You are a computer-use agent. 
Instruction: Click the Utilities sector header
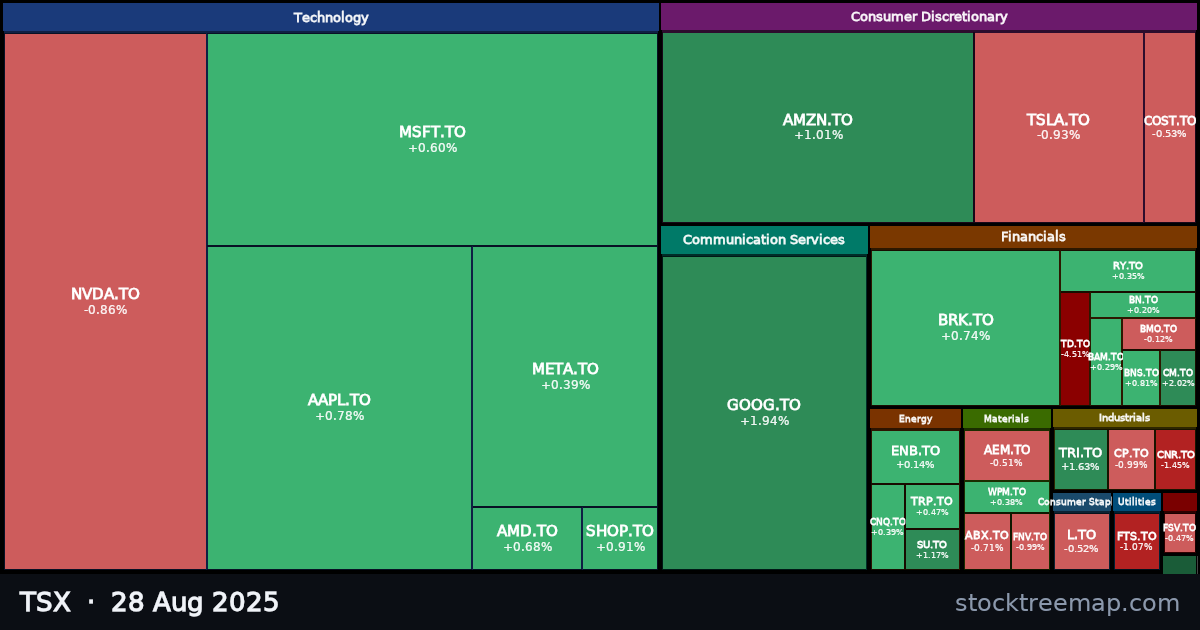tap(1137, 502)
